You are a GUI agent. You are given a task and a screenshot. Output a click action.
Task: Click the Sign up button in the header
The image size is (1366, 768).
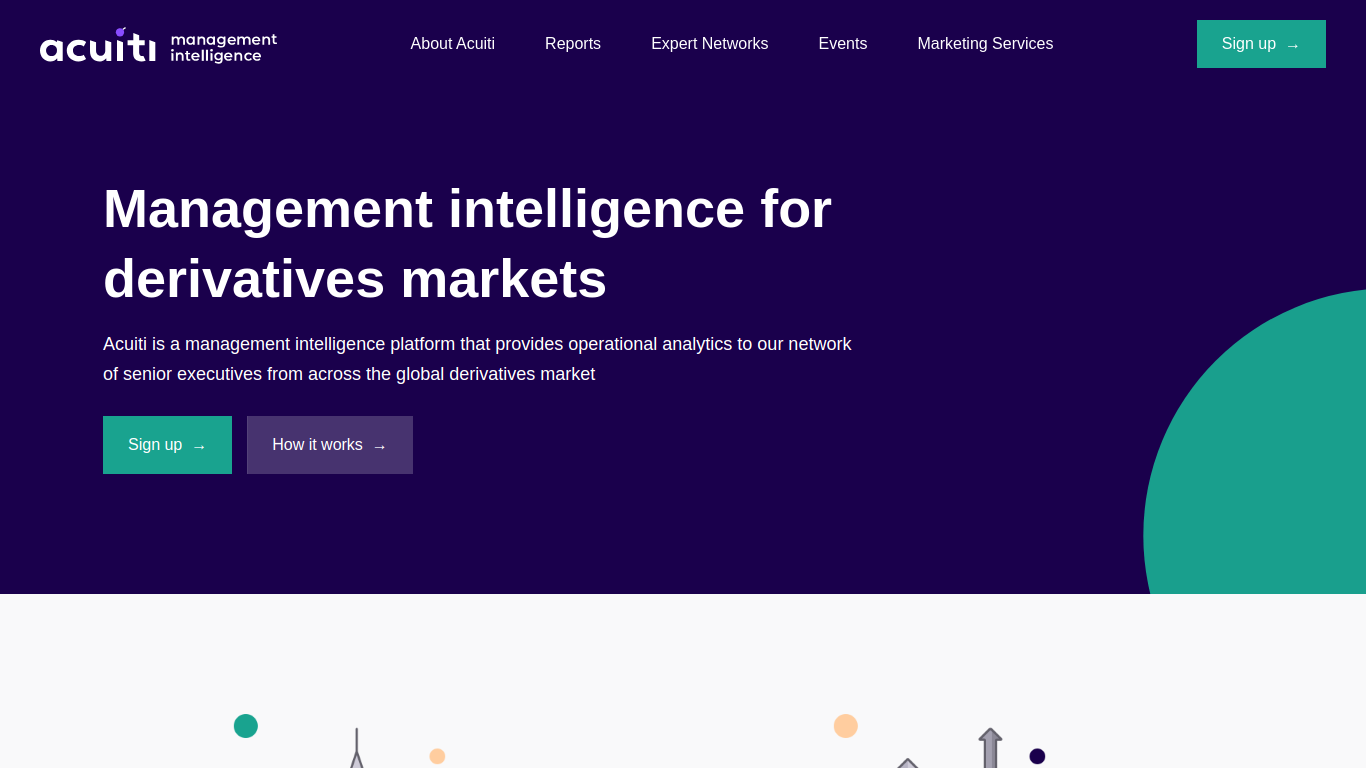(1261, 44)
